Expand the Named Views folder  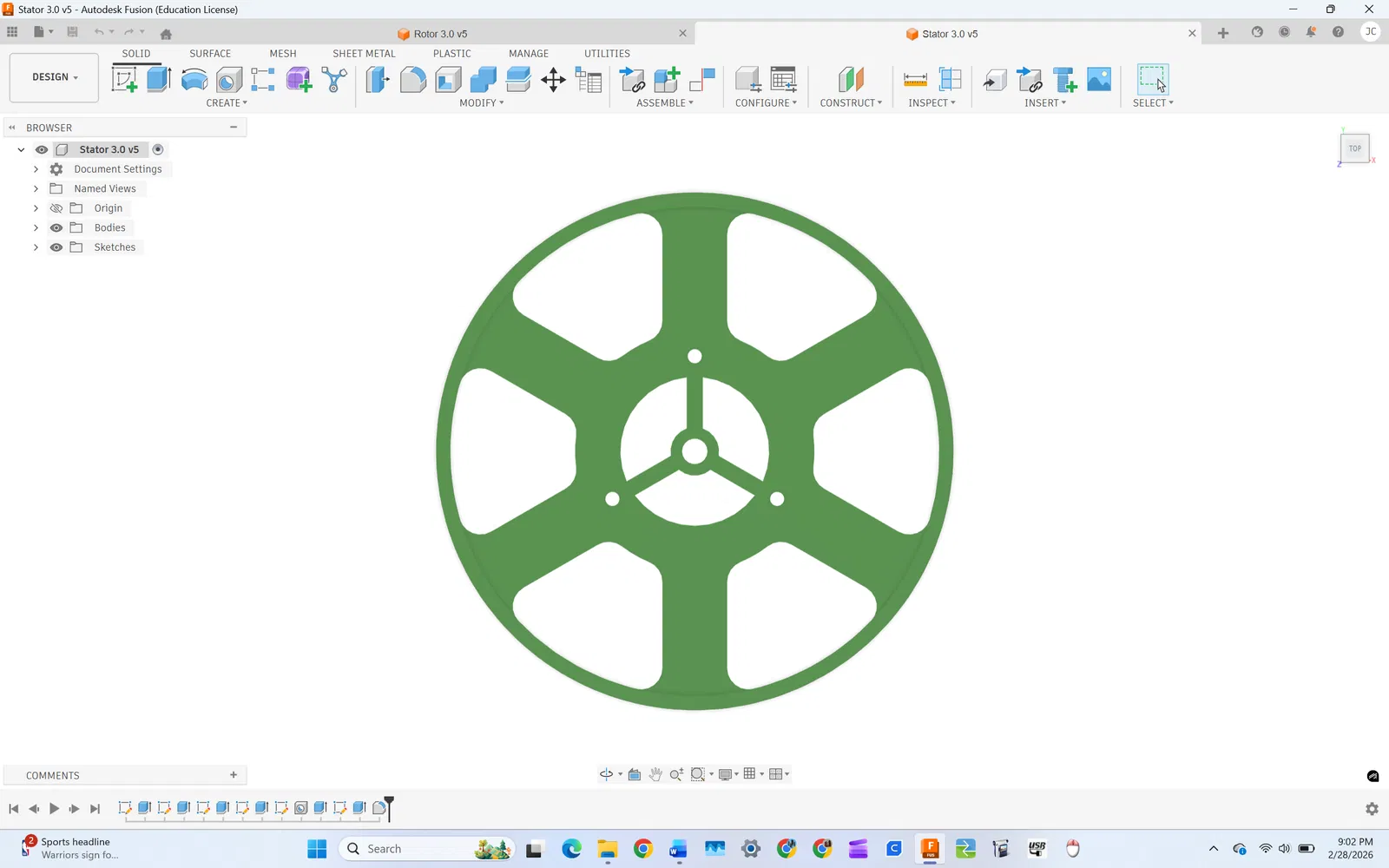tap(36, 188)
